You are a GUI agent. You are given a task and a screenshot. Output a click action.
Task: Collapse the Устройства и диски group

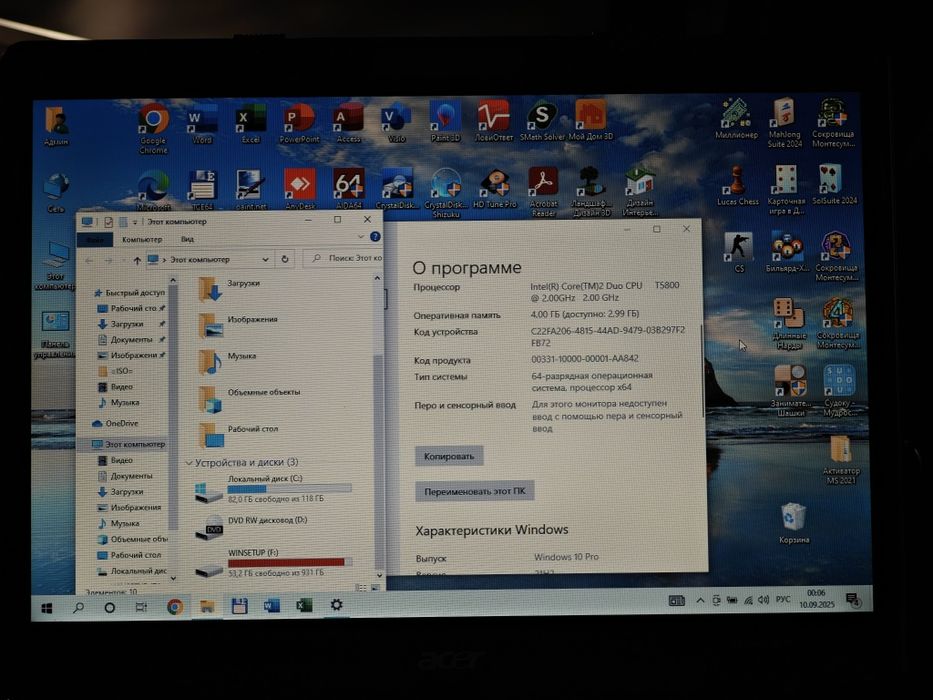[189, 462]
